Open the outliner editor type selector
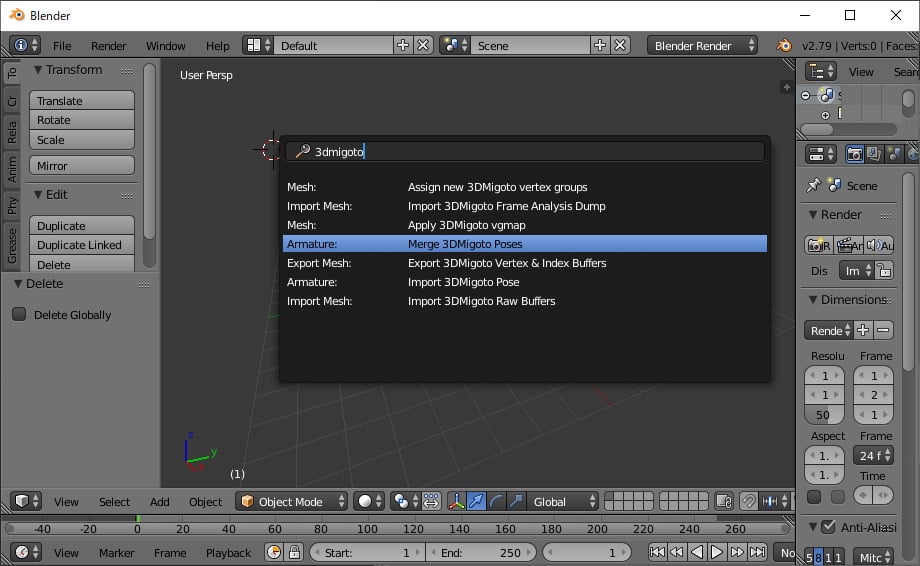Viewport: 920px width, 566px height. pyautogui.click(x=820, y=72)
